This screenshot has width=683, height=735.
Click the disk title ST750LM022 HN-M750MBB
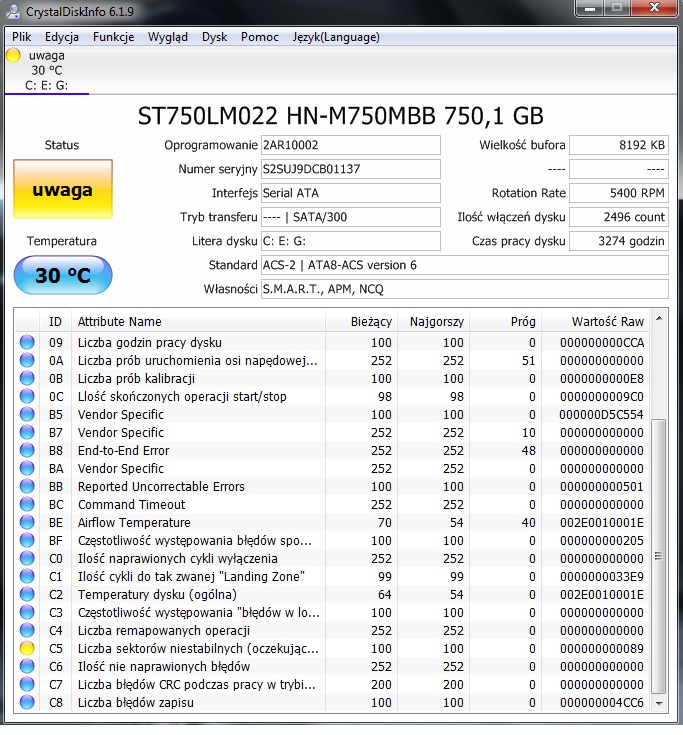click(341, 116)
